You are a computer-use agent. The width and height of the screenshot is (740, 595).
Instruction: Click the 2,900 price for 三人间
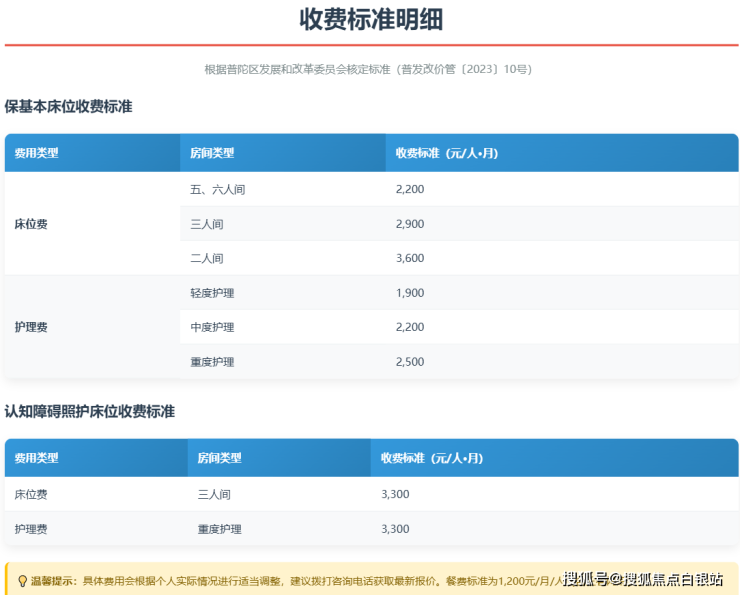point(410,224)
